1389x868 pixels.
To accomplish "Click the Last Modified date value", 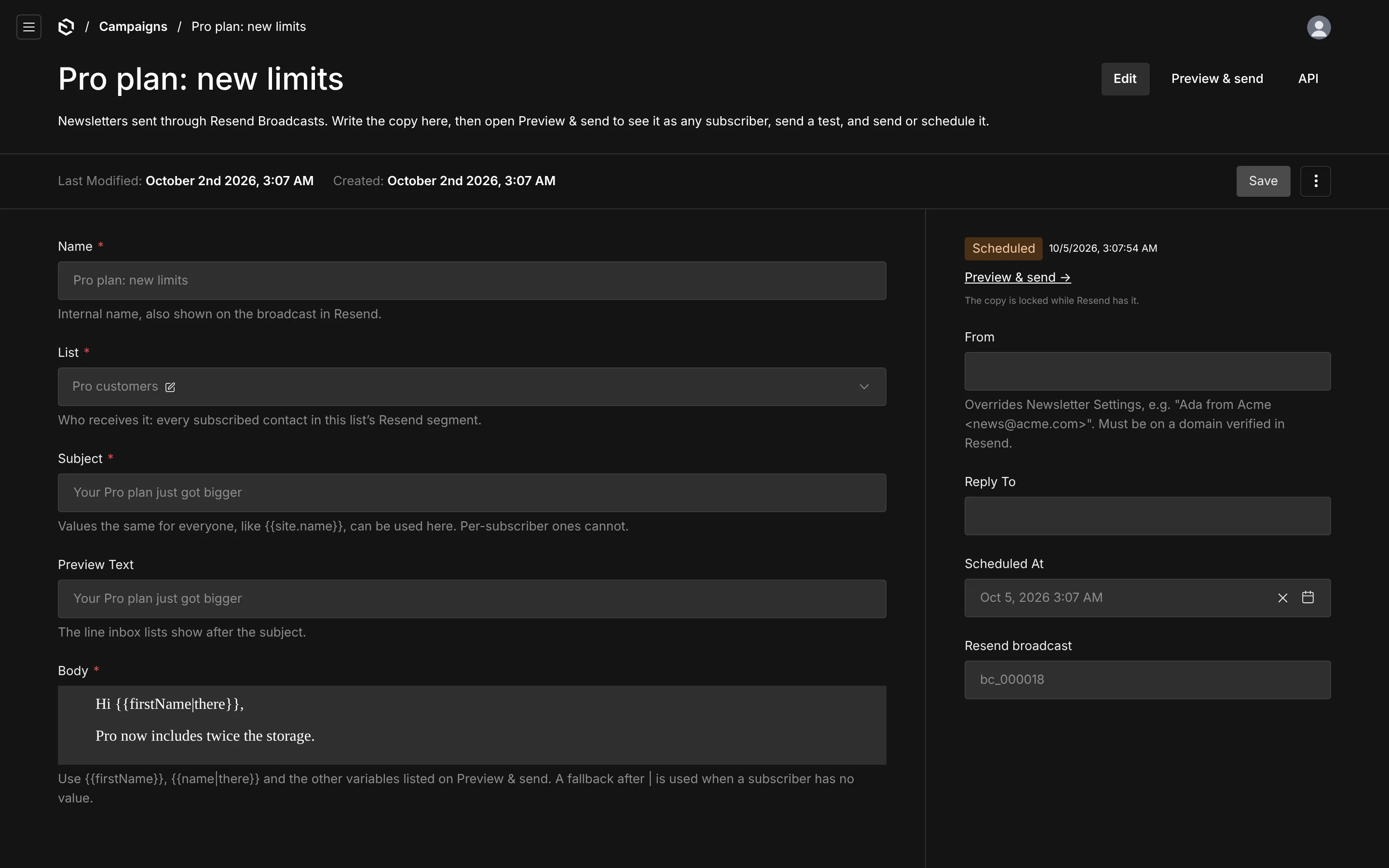I will [230, 181].
